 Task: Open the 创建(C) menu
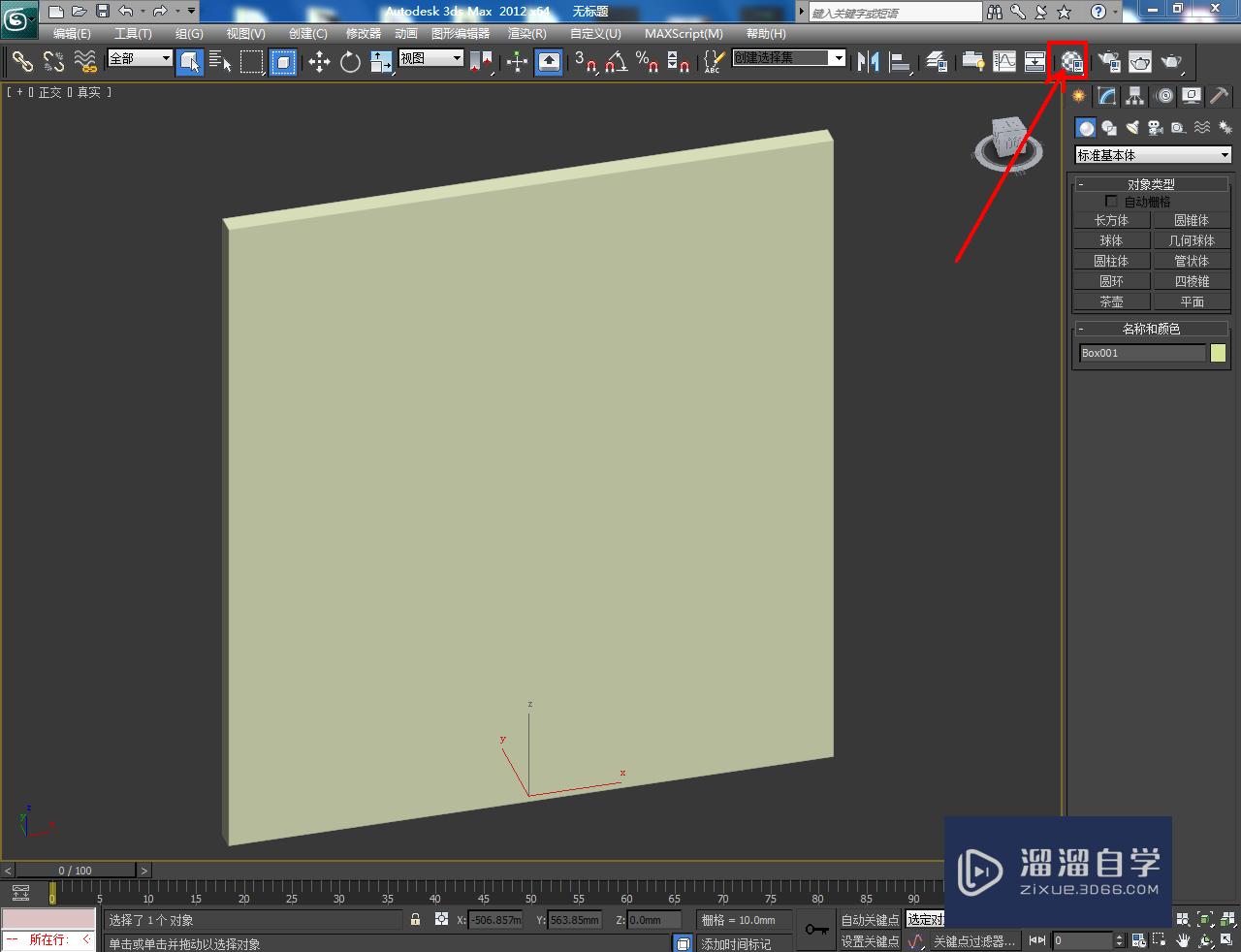pos(308,34)
